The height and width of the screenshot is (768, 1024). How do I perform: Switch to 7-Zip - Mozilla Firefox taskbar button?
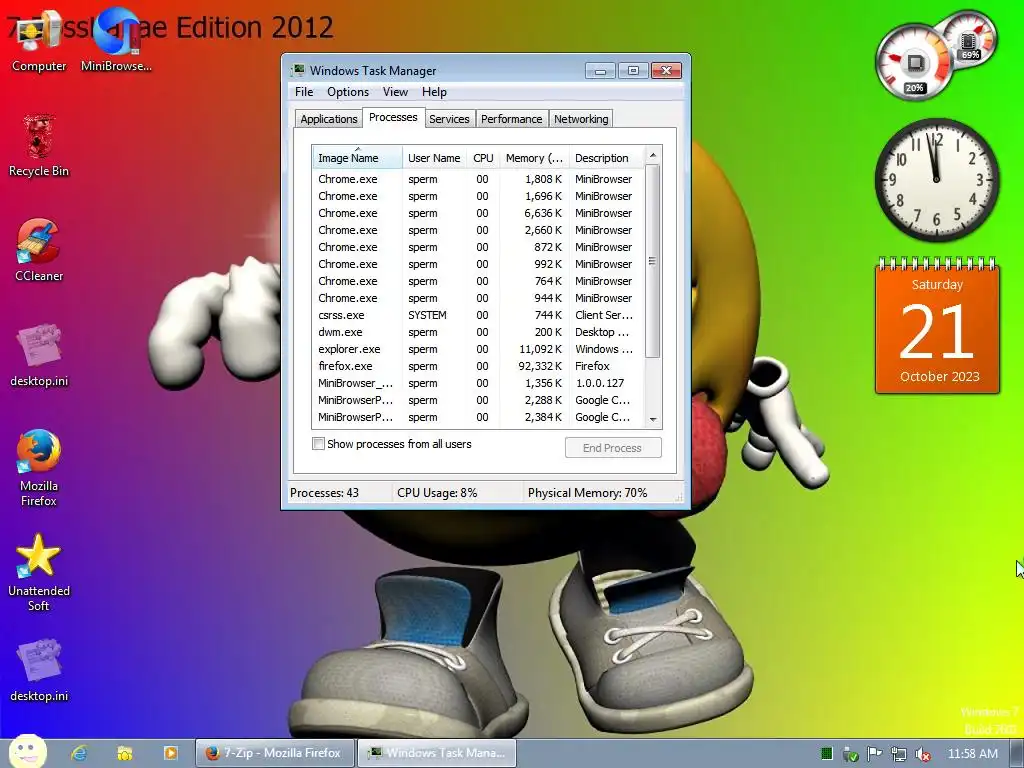point(275,753)
